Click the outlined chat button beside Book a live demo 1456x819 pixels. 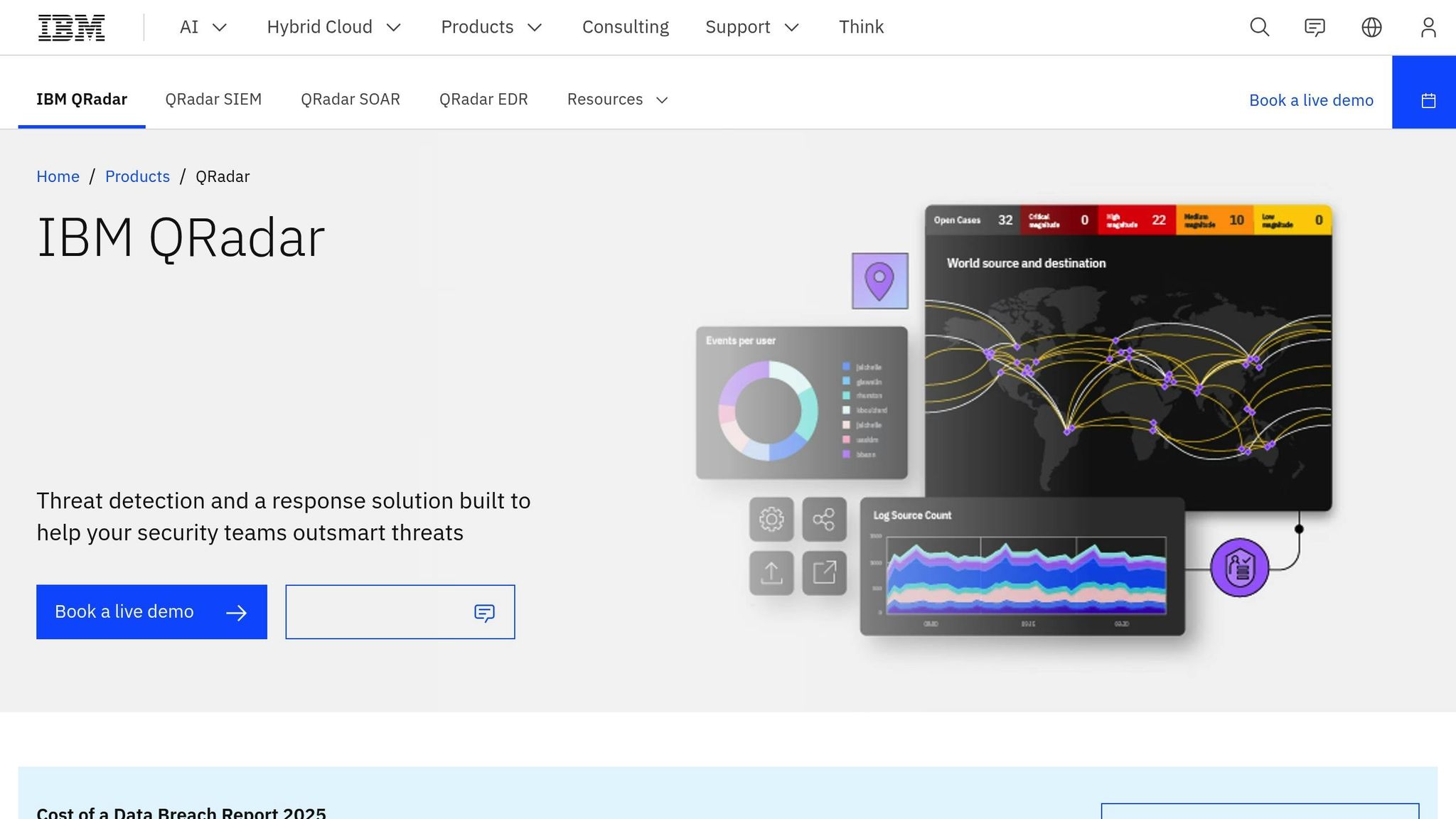(x=400, y=612)
